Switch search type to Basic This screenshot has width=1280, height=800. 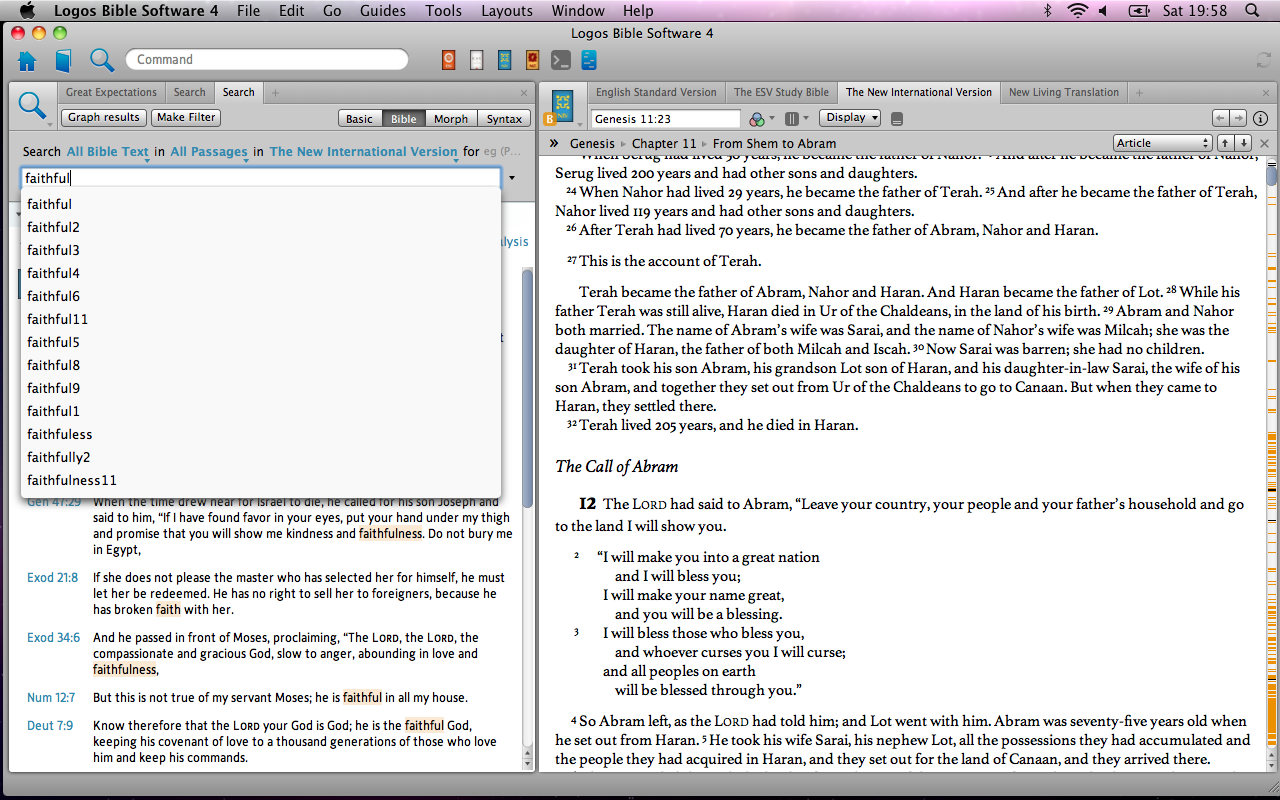359,118
